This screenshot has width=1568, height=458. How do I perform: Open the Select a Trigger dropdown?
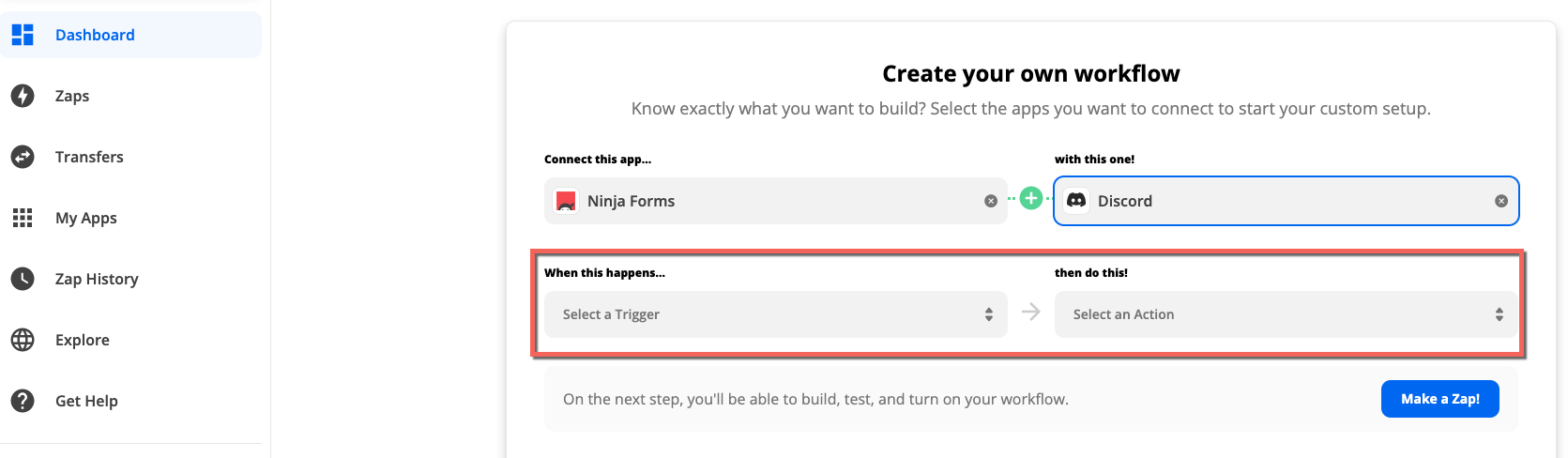pyautogui.click(x=775, y=314)
